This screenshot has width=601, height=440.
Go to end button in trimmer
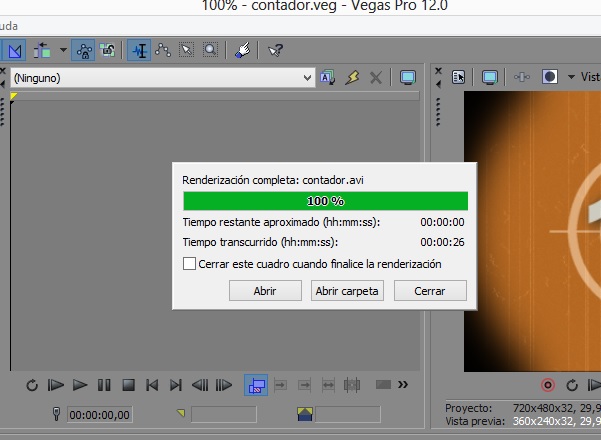click(176, 385)
